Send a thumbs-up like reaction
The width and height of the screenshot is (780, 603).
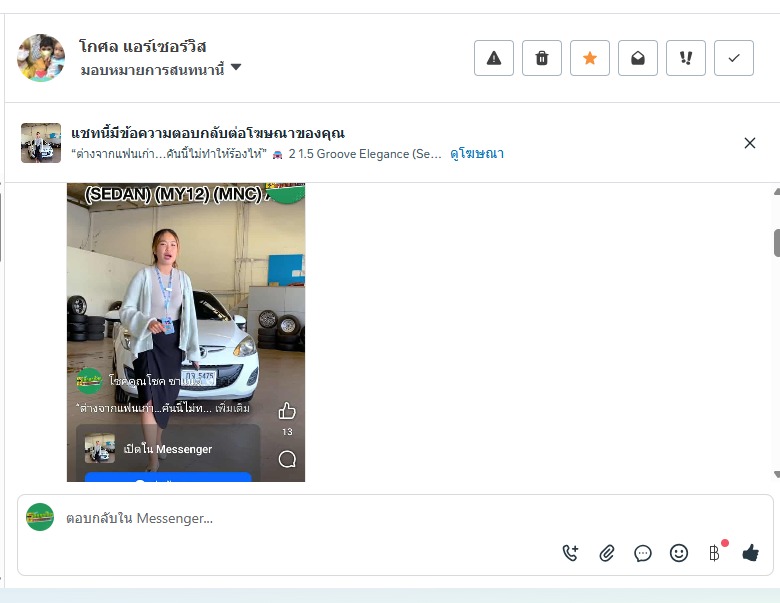point(751,553)
